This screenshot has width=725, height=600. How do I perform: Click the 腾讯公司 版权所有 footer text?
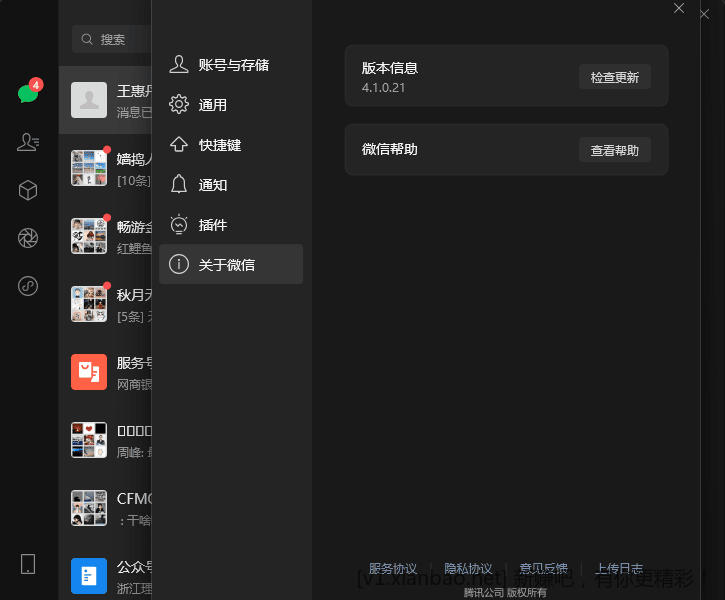[x=505, y=592]
